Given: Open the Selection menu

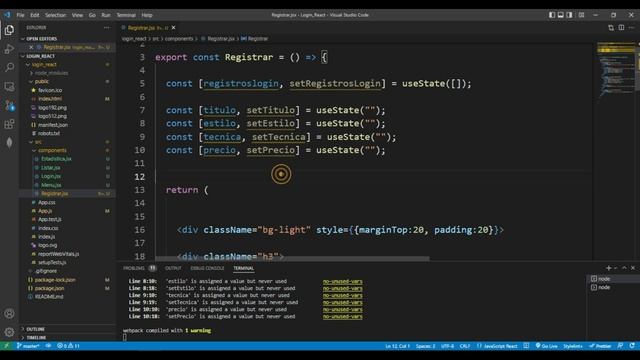Looking at the screenshot, I should [x=55, y=15].
